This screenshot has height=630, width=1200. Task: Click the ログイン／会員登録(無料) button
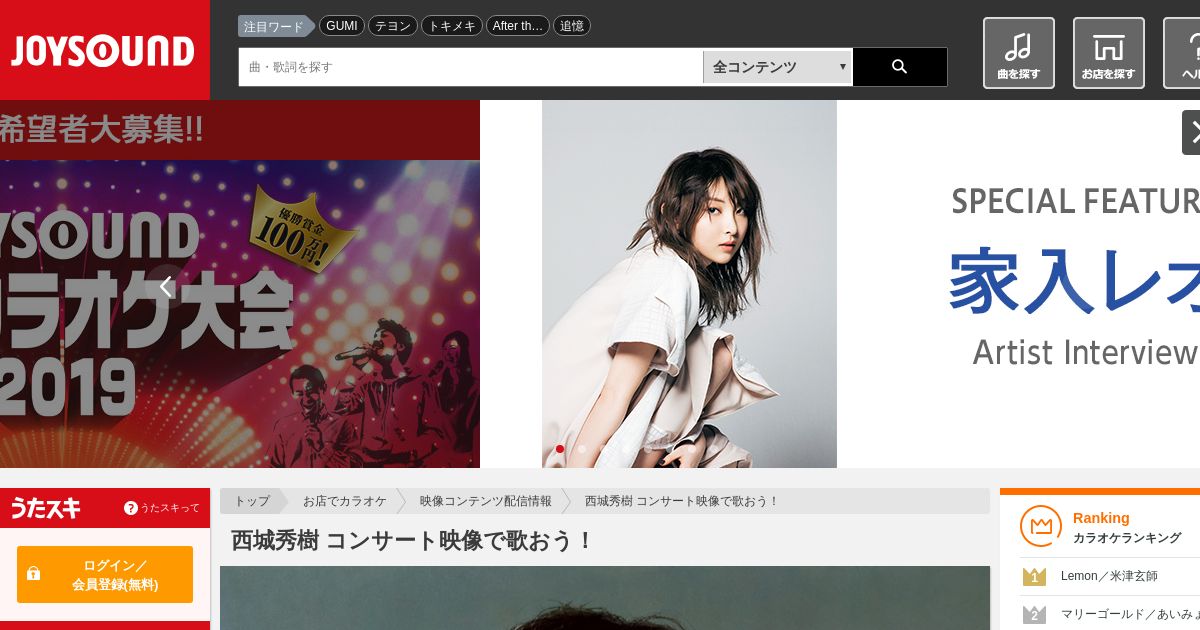tap(105, 574)
